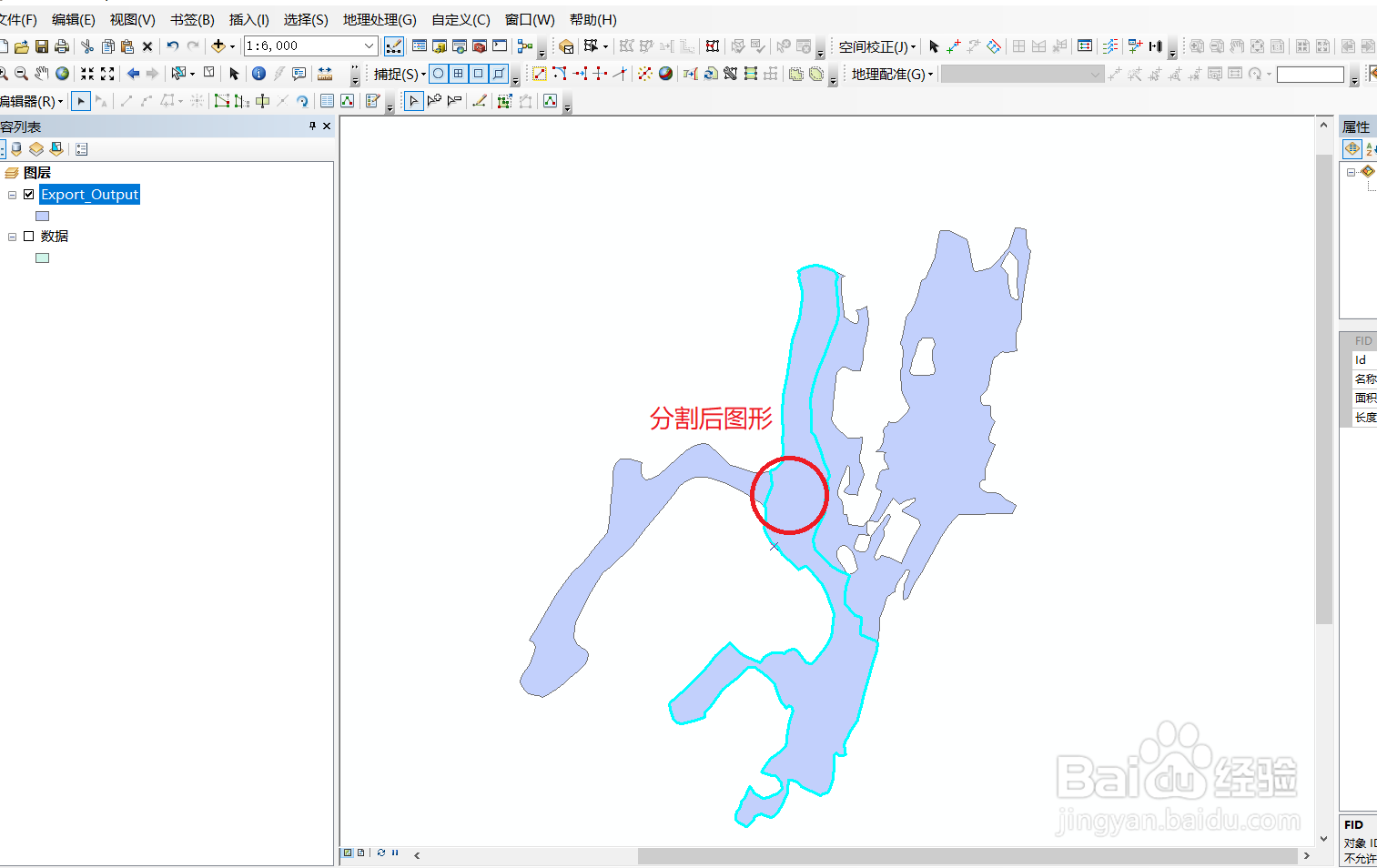Click the Full Extent globe icon
The height and width of the screenshot is (868, 1377).
(x=62, y=74)
